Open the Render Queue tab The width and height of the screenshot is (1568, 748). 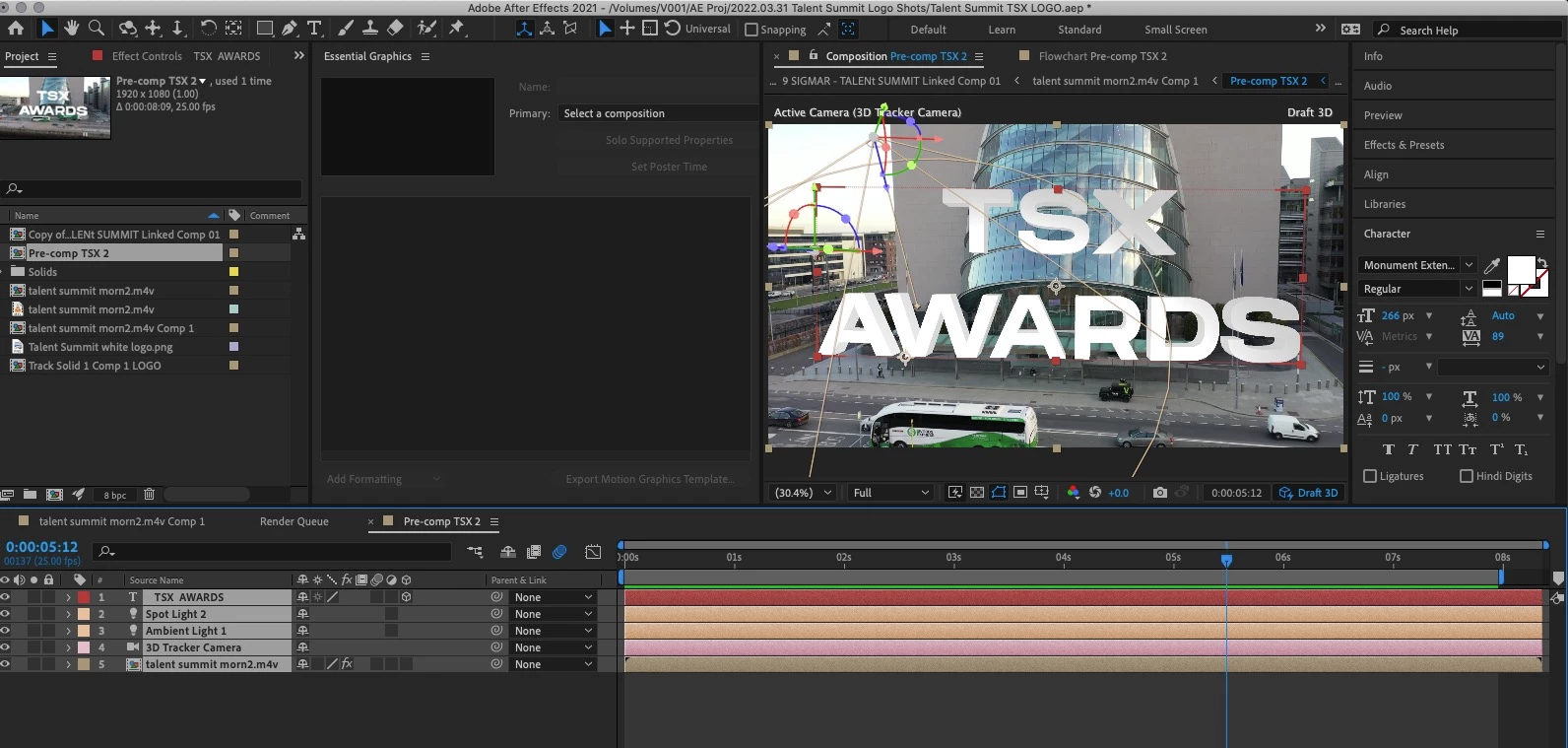click(x=294, y=521)
